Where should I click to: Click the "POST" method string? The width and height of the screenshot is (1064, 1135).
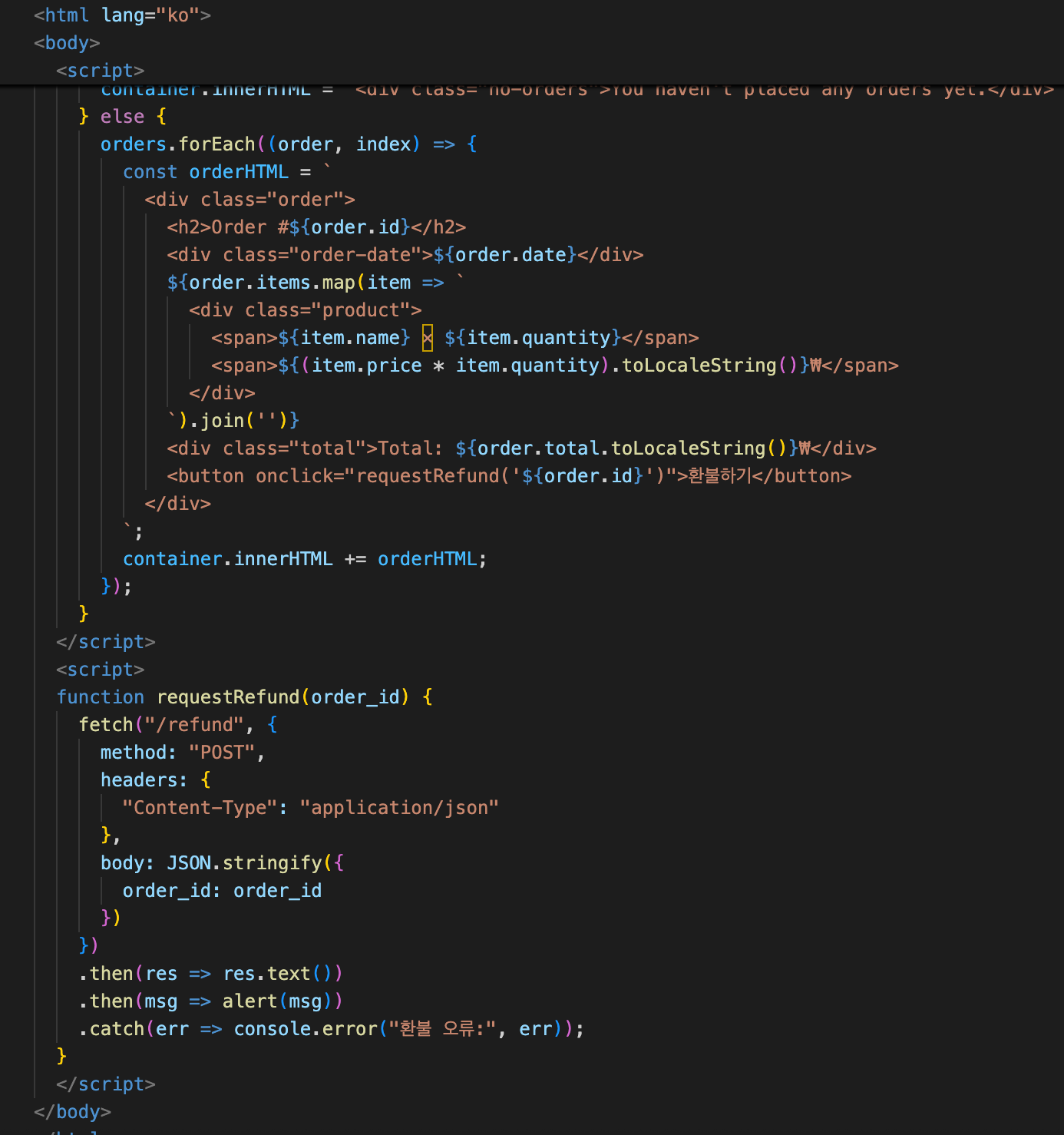coord(222,753)
